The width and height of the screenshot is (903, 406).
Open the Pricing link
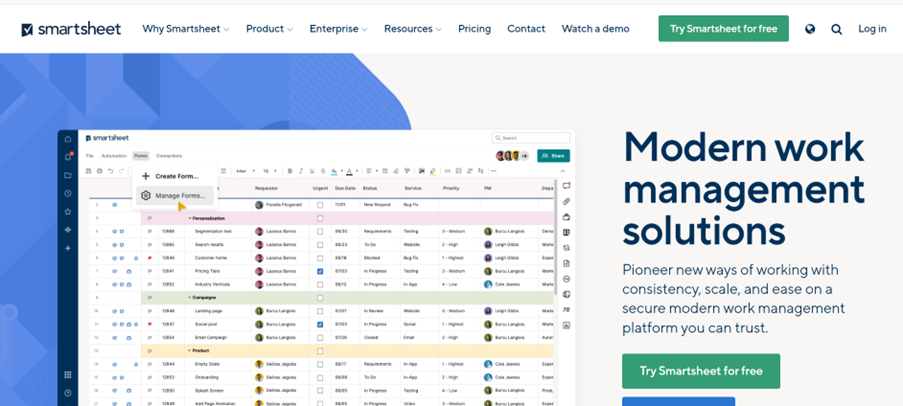click(475, 29)
